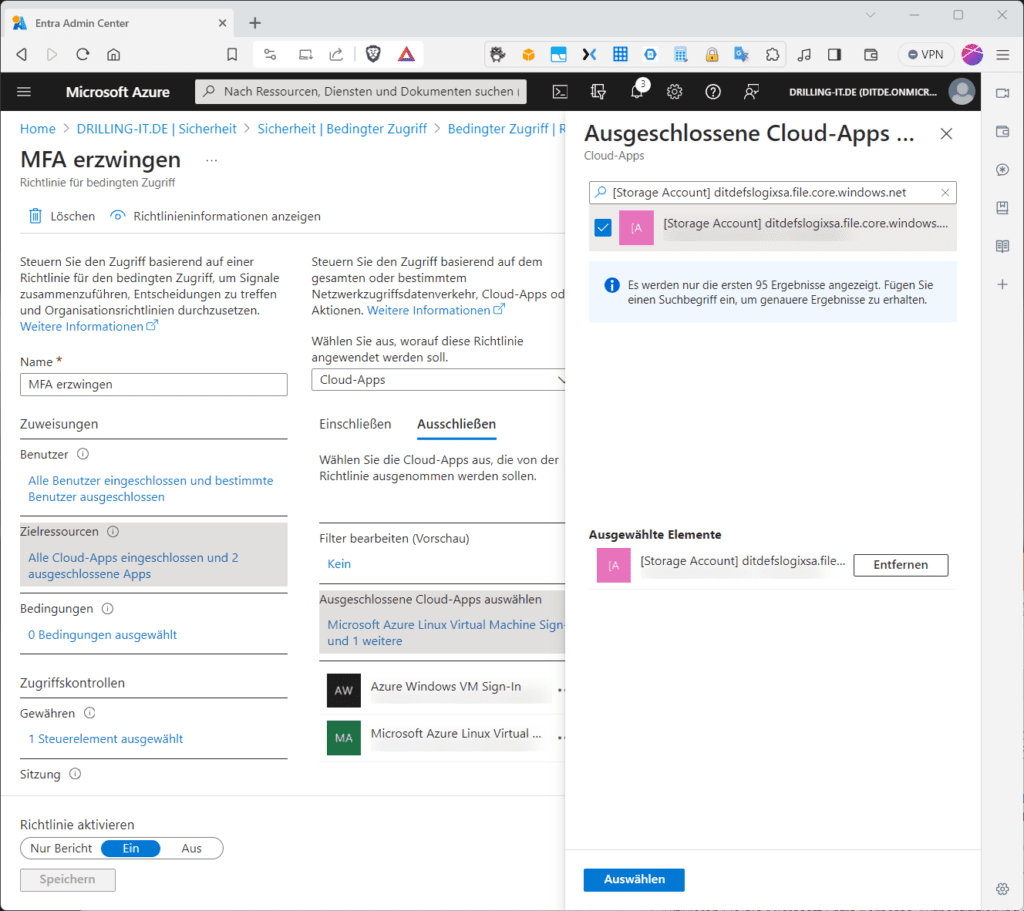Open the Cloud-Apps dropdown
This screenshot has width=1024, height=911.
(438, 380)
